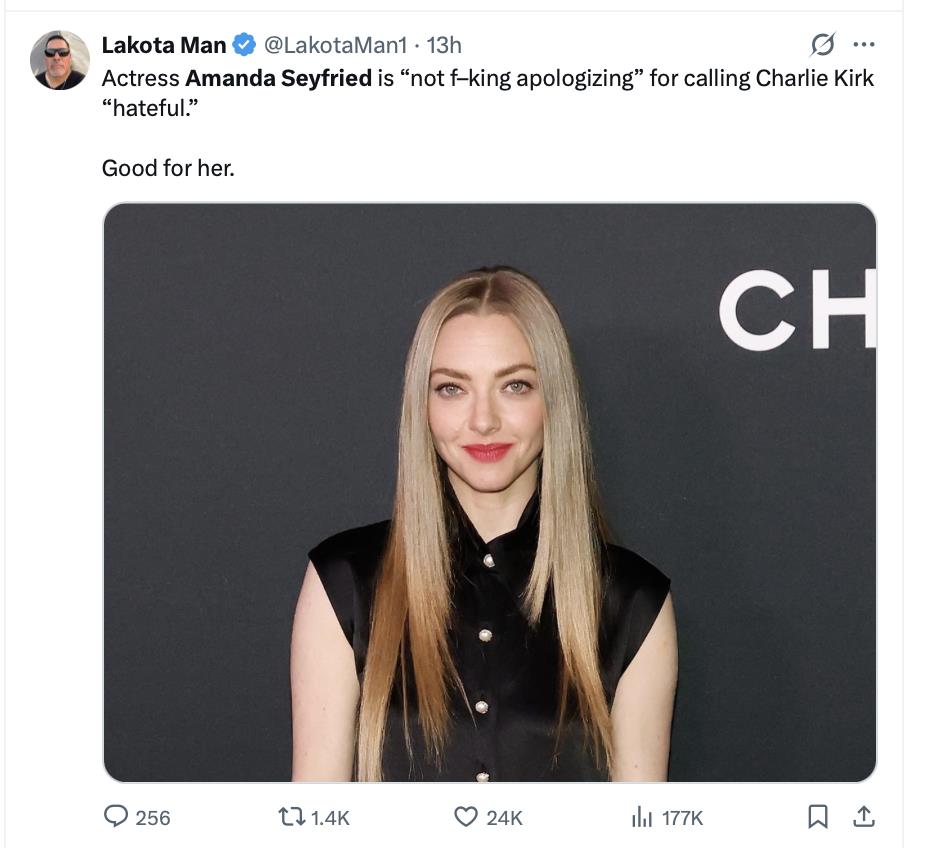Open the @LakotaMan1 handle link
938x848 pixels.
point(335,45)
